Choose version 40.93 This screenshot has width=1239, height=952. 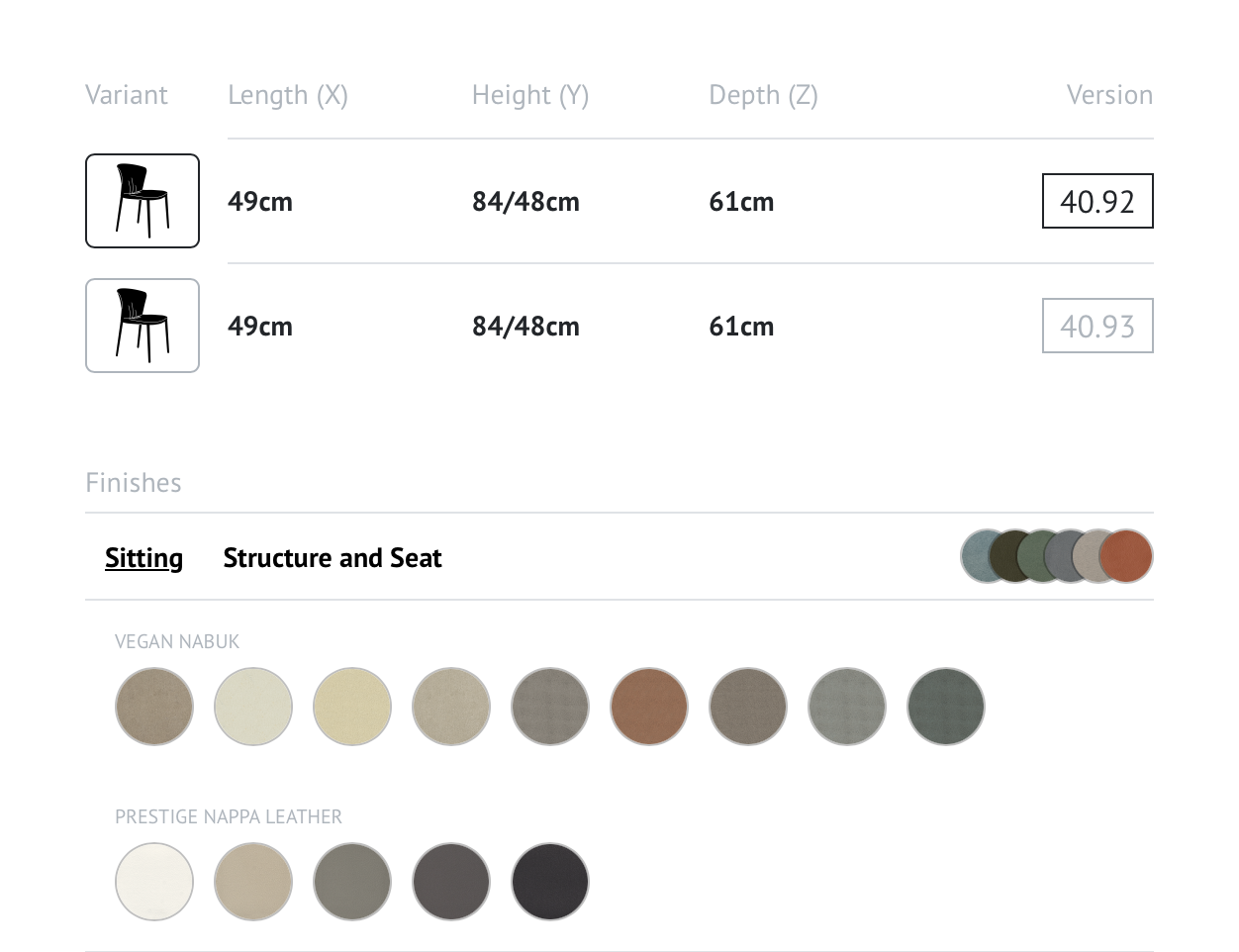[x=1097, y=326]
